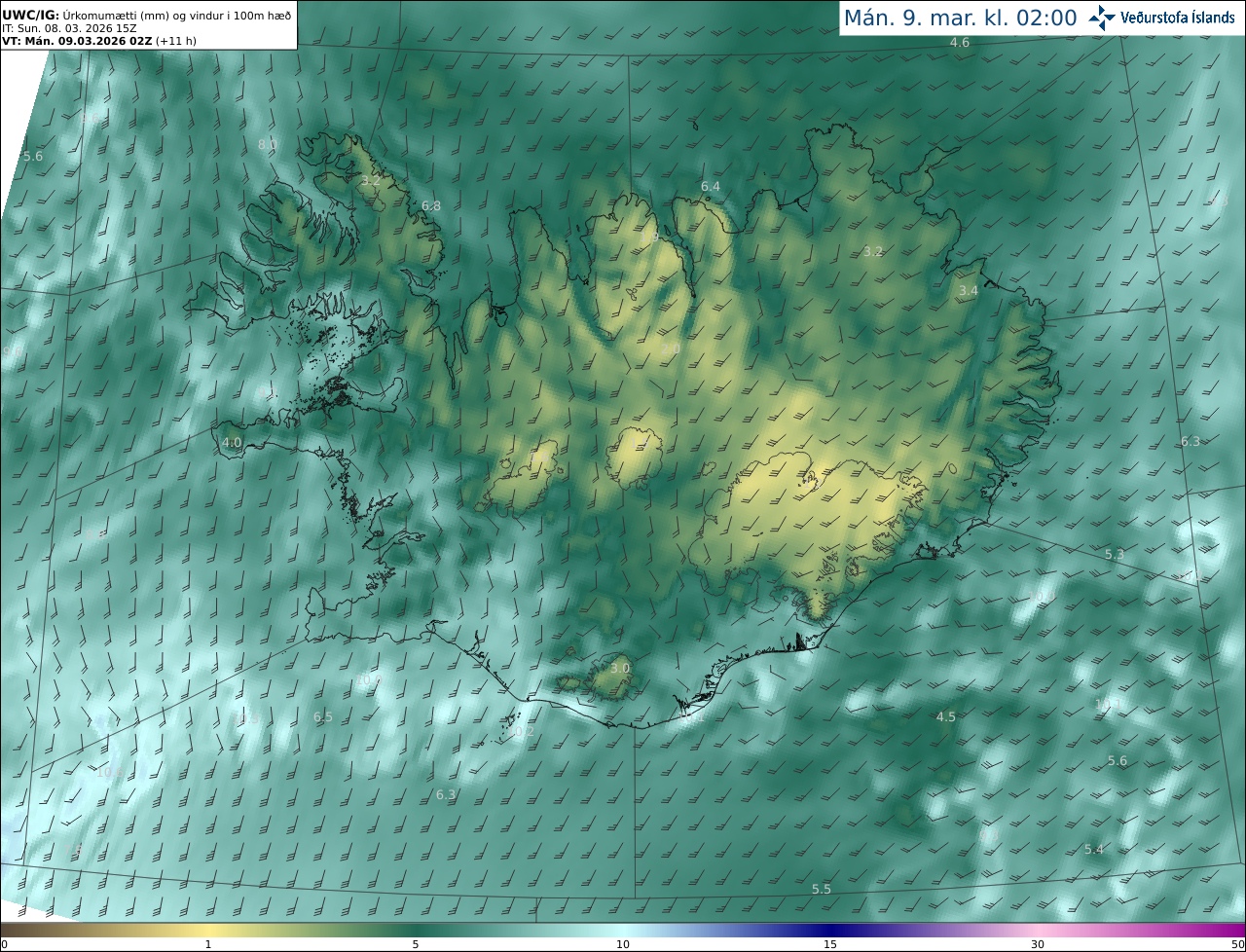1246x952 pixels.
Task: Click the Grímsey island mark north of Iceland
Action: click(696, 125)
